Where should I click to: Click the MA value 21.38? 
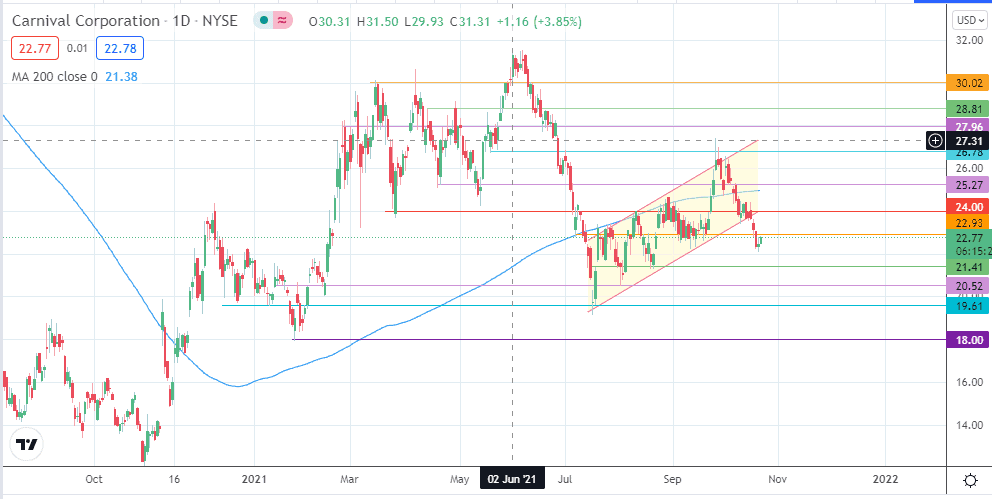120,77
